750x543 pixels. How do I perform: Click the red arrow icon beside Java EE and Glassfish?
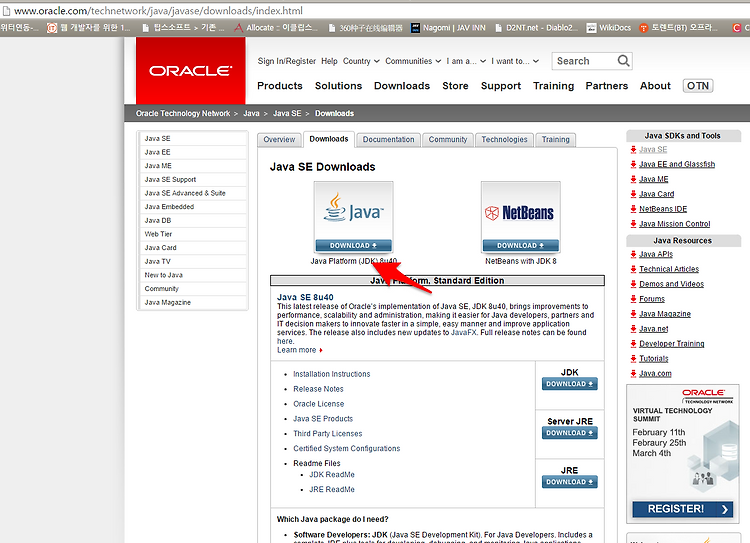pos(633,165)
